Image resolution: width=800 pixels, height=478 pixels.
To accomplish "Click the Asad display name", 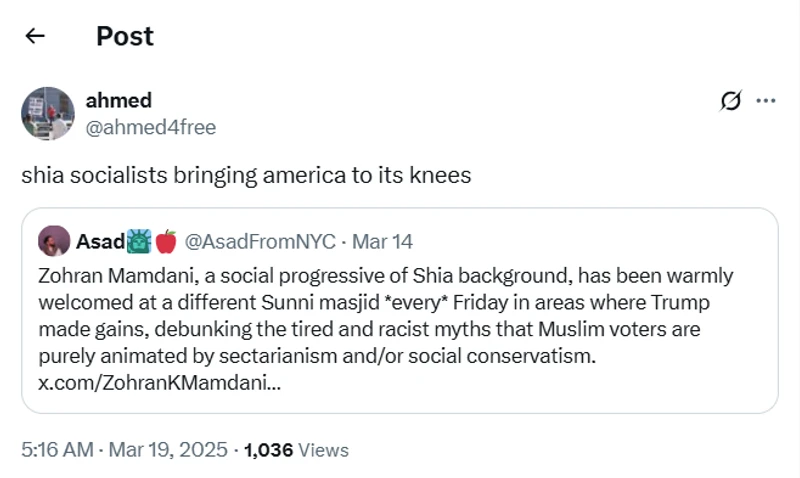I will 99,241.
